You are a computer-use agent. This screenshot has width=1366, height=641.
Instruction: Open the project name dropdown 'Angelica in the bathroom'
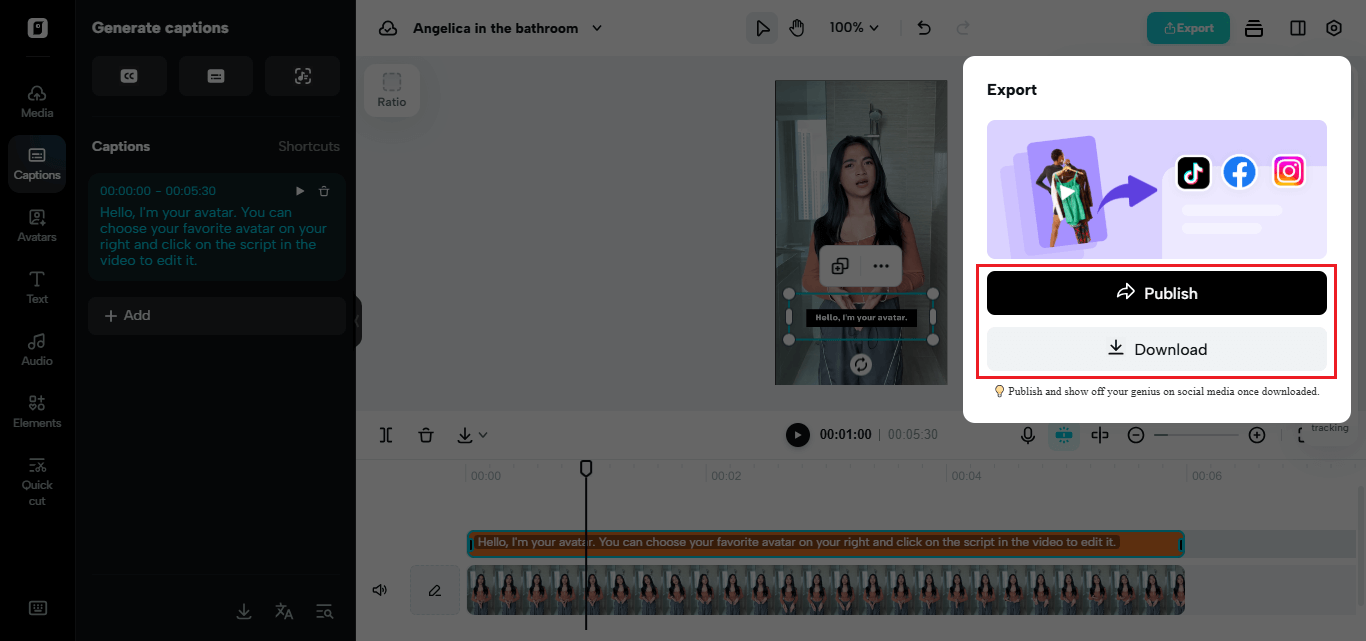click(507, 28)
